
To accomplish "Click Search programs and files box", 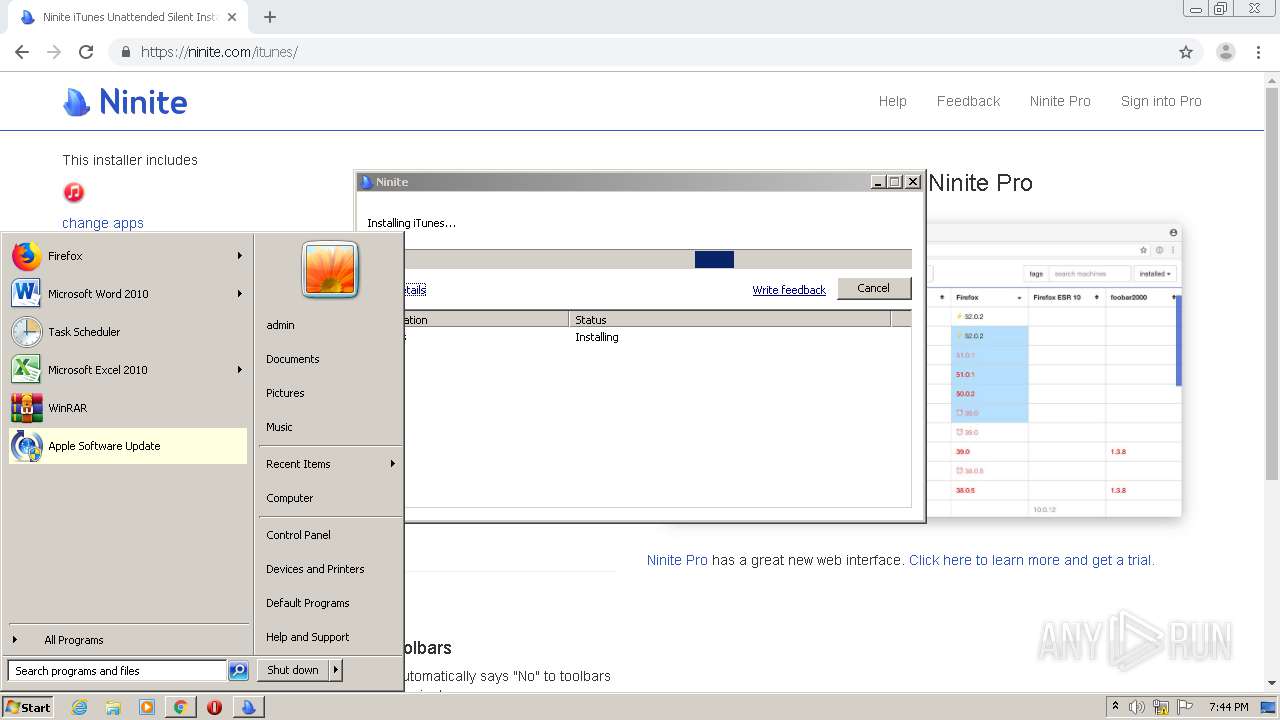I will [118, 671].
